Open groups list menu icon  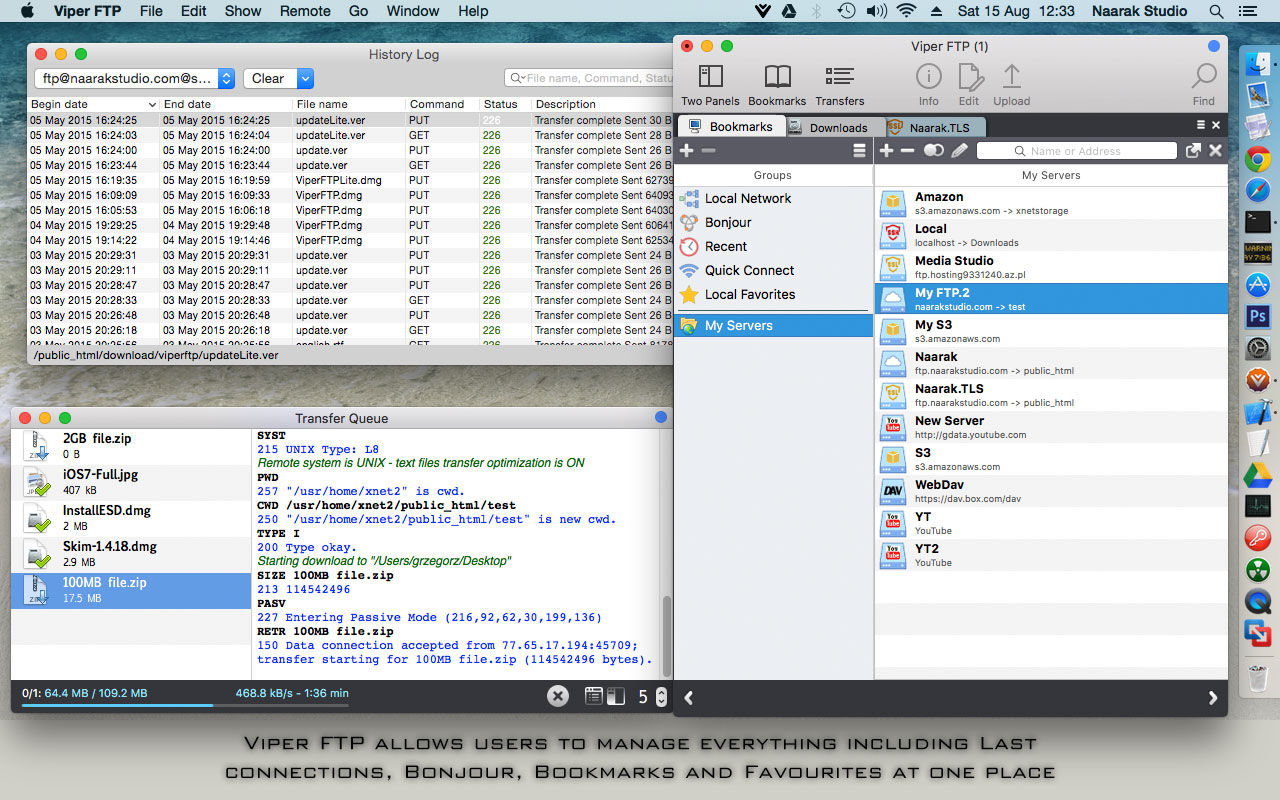(x=859, y=151)
